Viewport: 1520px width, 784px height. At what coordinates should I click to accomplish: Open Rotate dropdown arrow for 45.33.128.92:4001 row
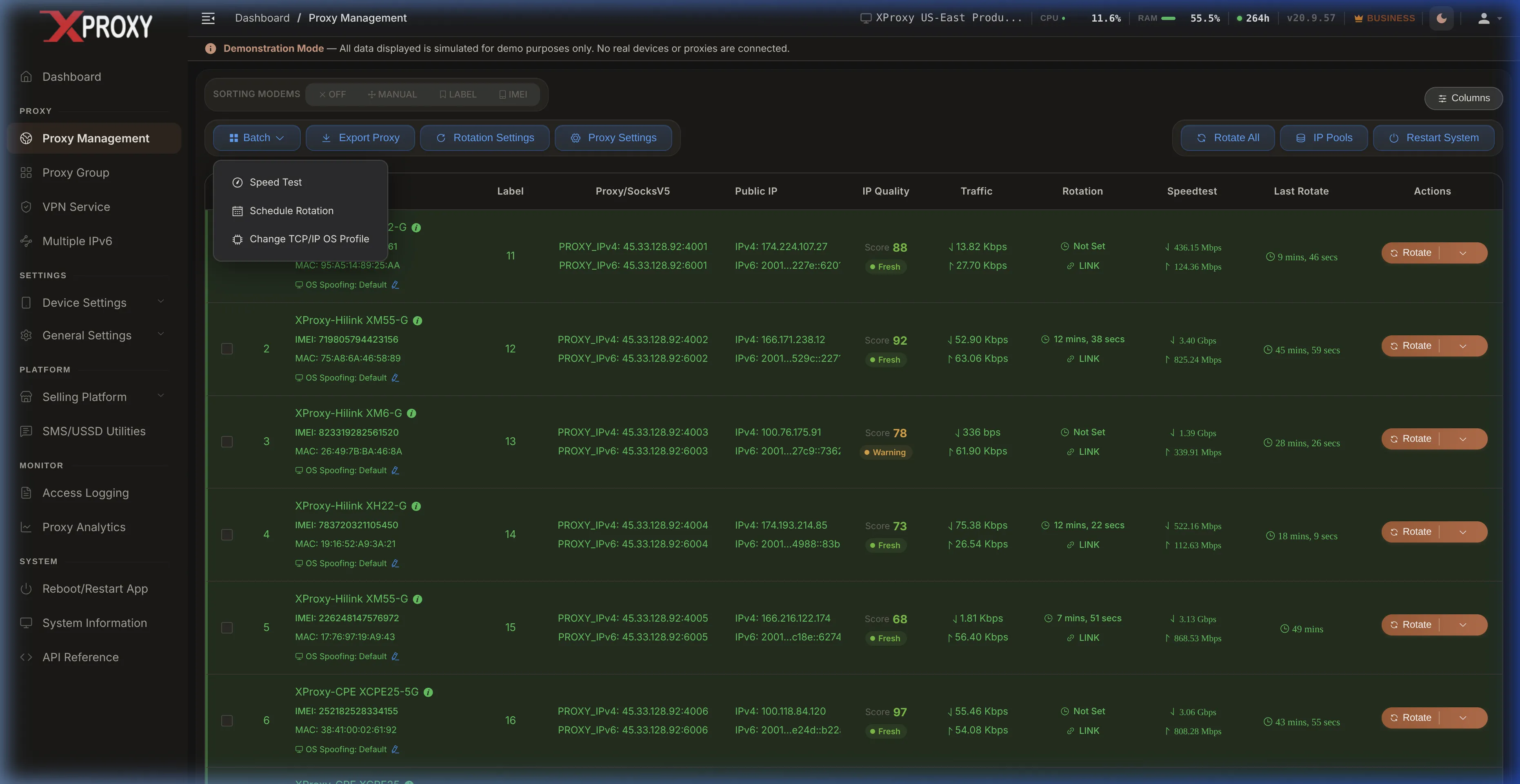click(x=1463, y=253)
